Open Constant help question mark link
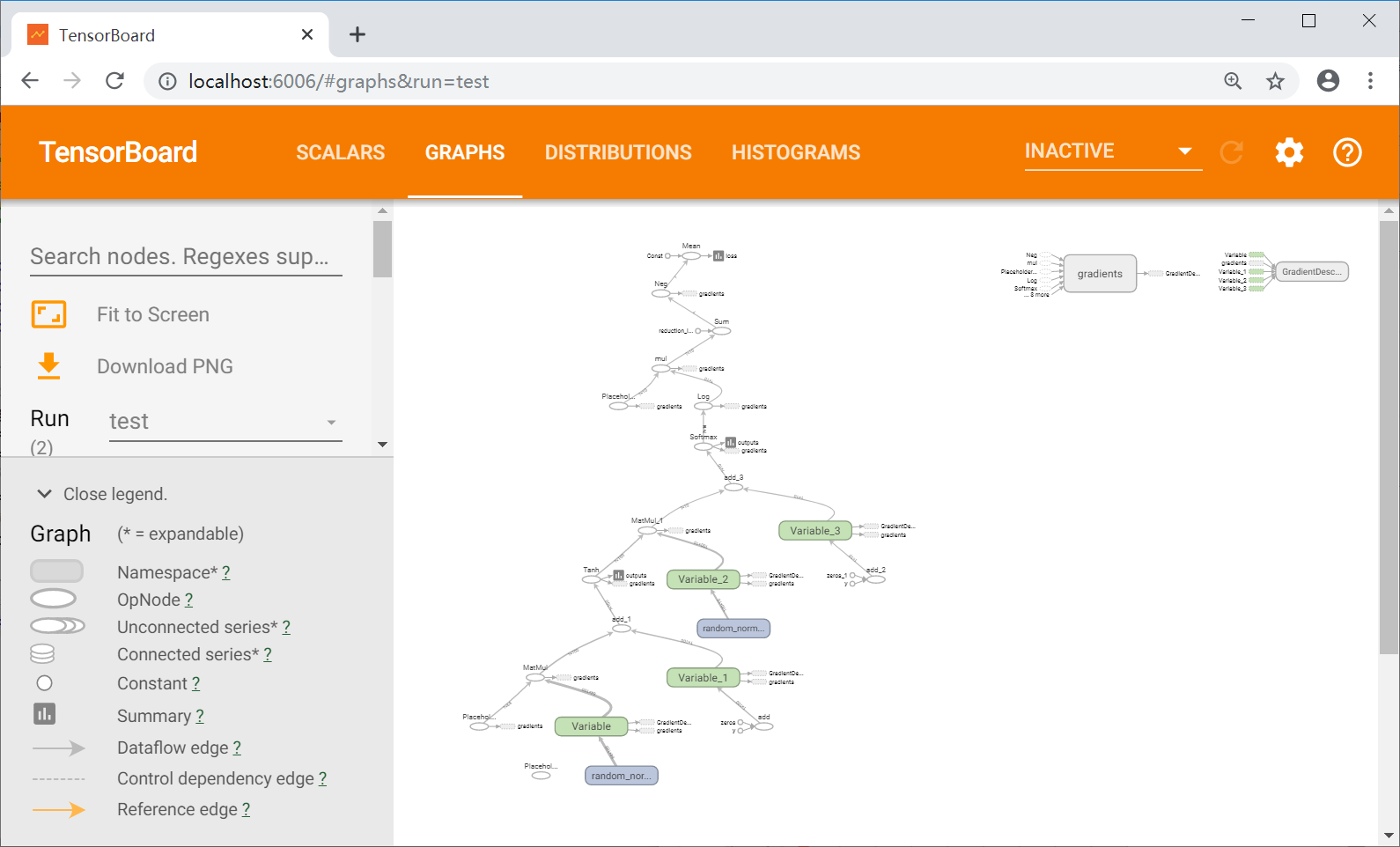Screen dimensions: 1400x847 coord(195,683)
